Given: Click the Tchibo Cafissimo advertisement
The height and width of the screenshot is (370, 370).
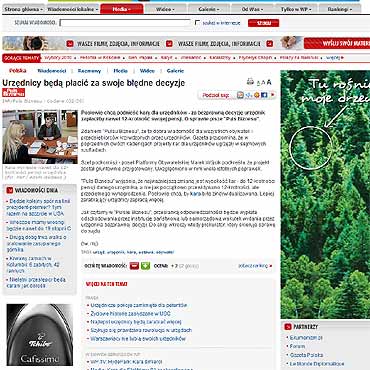Looking at the screenshot, I should [40, 335].
